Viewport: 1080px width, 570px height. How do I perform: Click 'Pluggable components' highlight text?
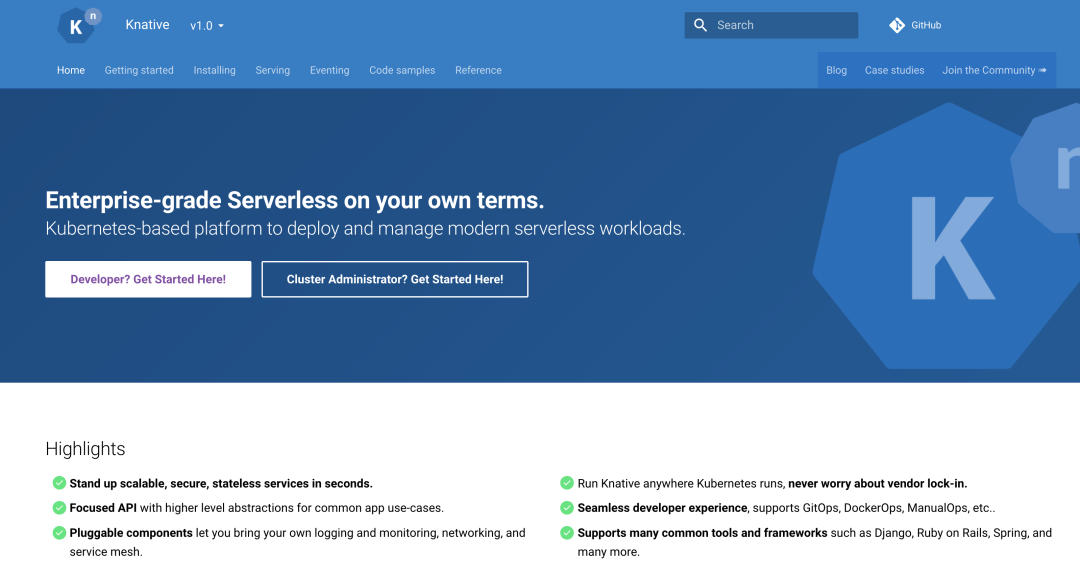tap(131, 533)
